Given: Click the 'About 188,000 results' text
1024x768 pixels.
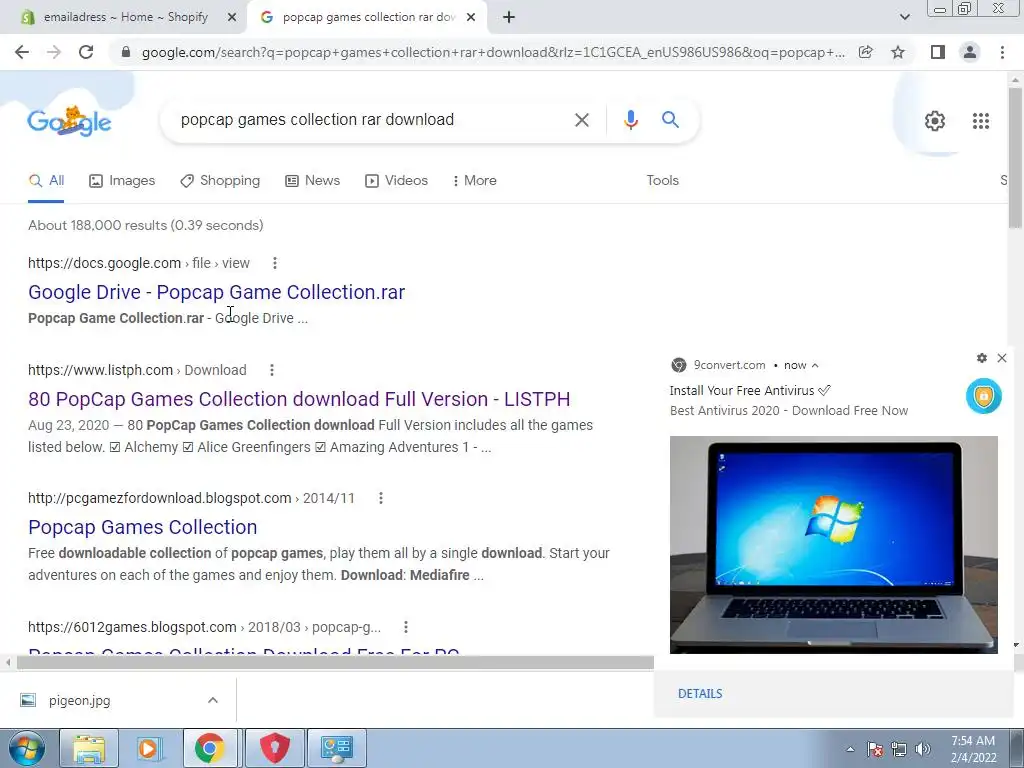Looking at the screenshot, I should (x=146, y=225).
